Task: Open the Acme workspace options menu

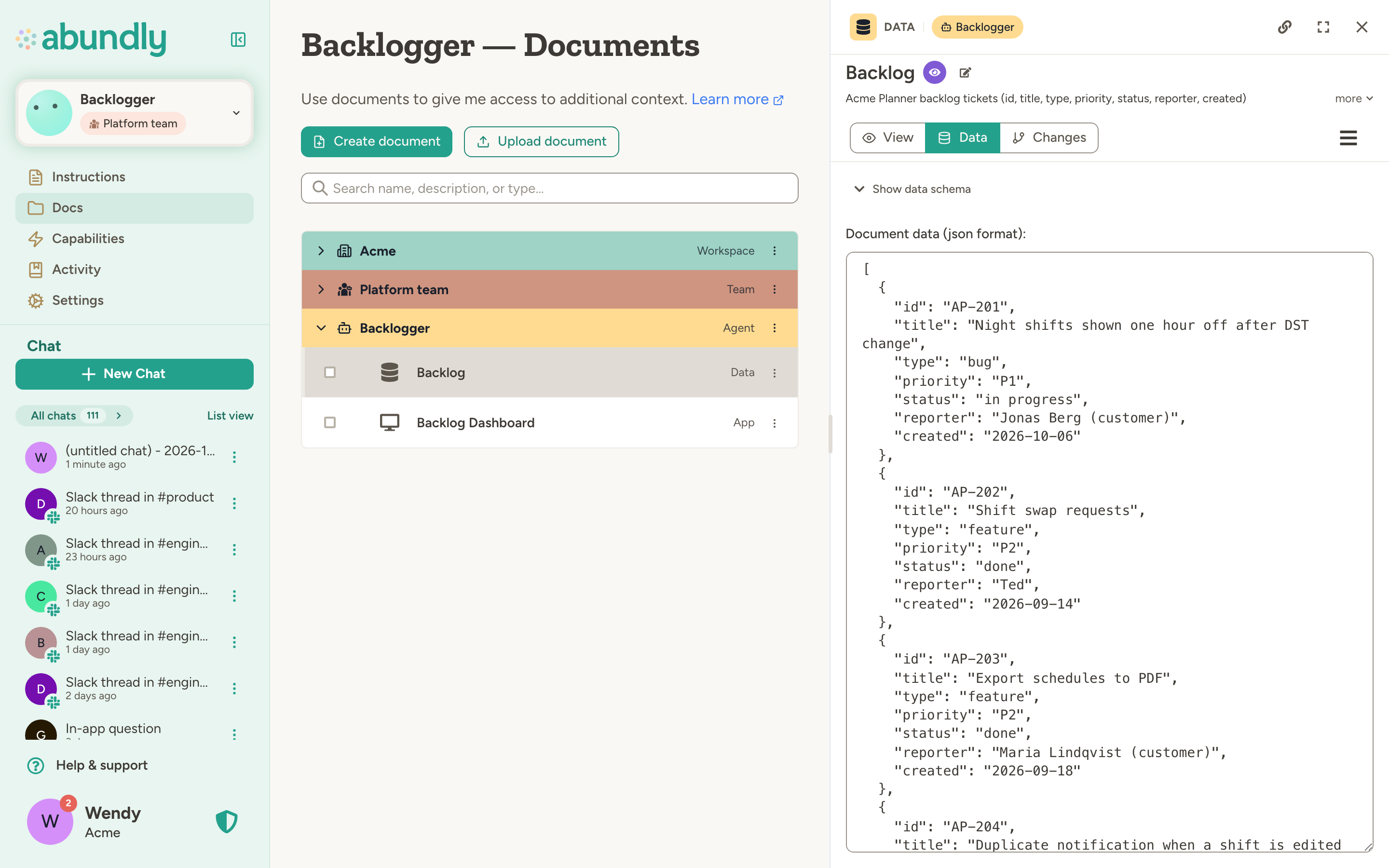Action: click(x=774, y=251)
